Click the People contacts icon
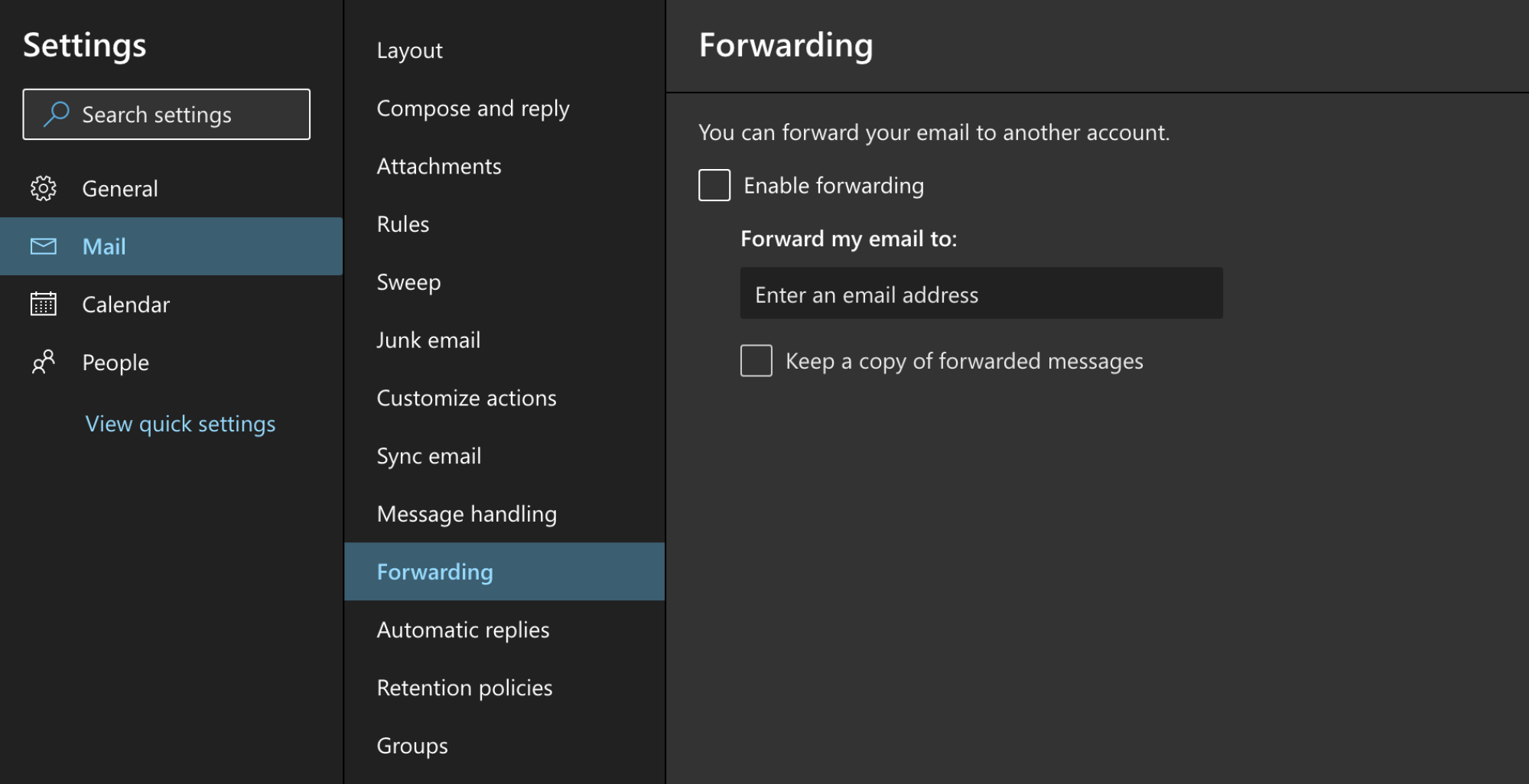The height and width of the screenshot is (784, 1529). tap(44, 362)
